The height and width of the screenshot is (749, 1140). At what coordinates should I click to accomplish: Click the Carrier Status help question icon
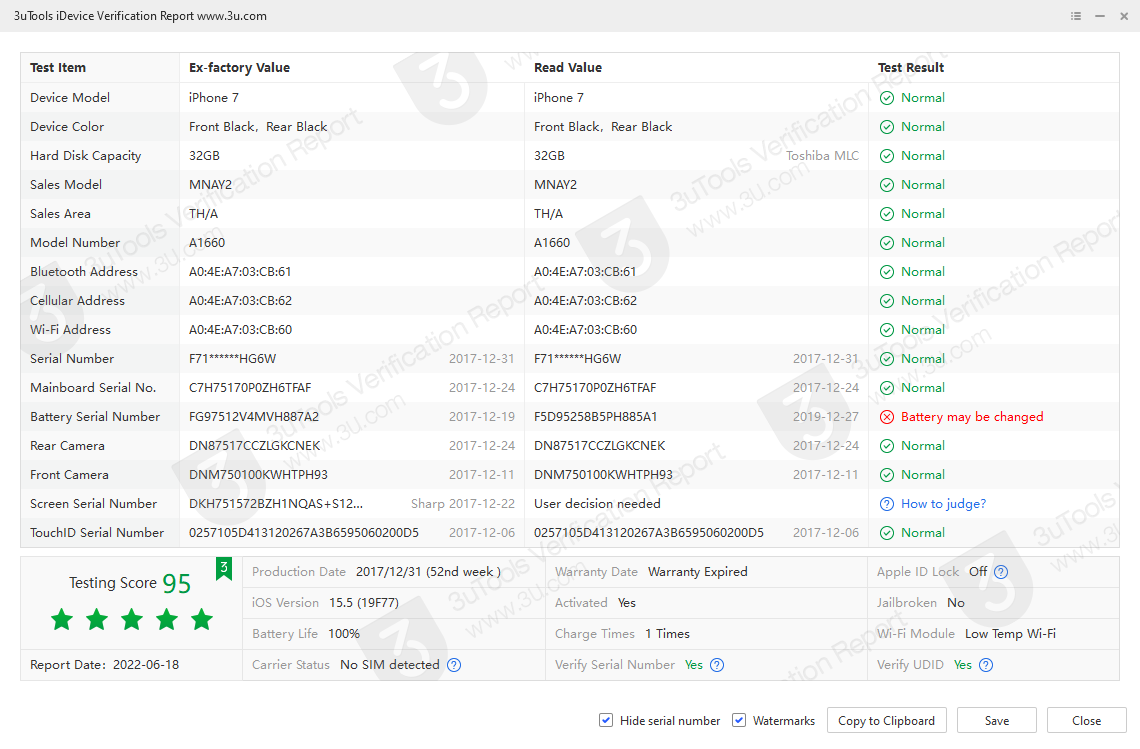tap(454, 665)
